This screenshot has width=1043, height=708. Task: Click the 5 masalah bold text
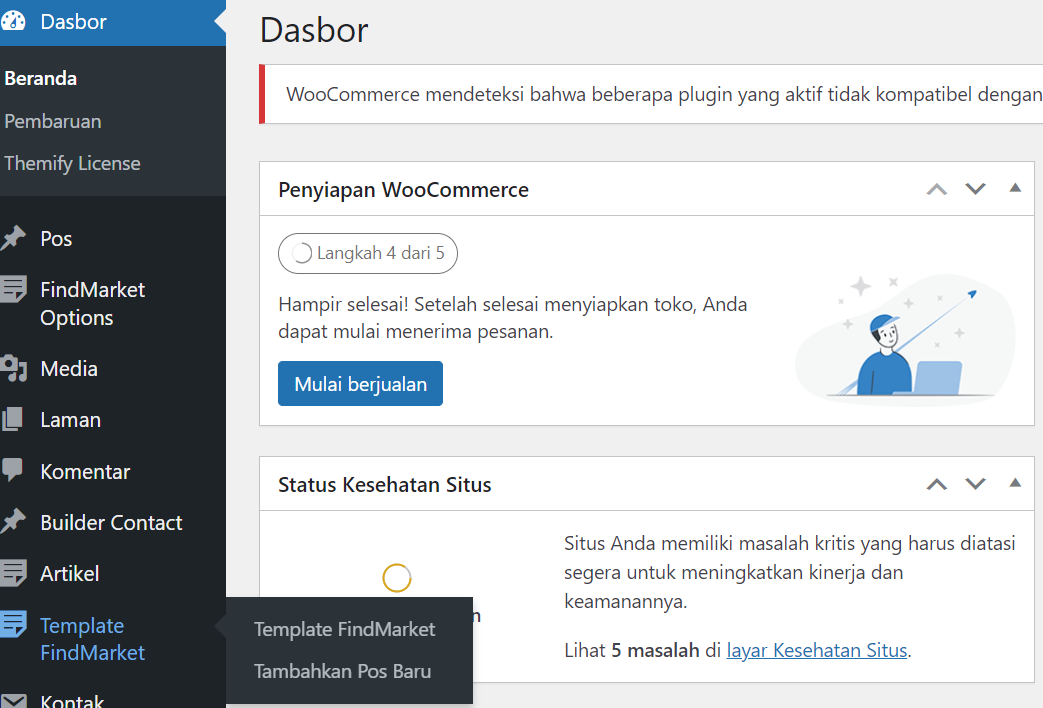pyautogui.click(x=655, y=650)
